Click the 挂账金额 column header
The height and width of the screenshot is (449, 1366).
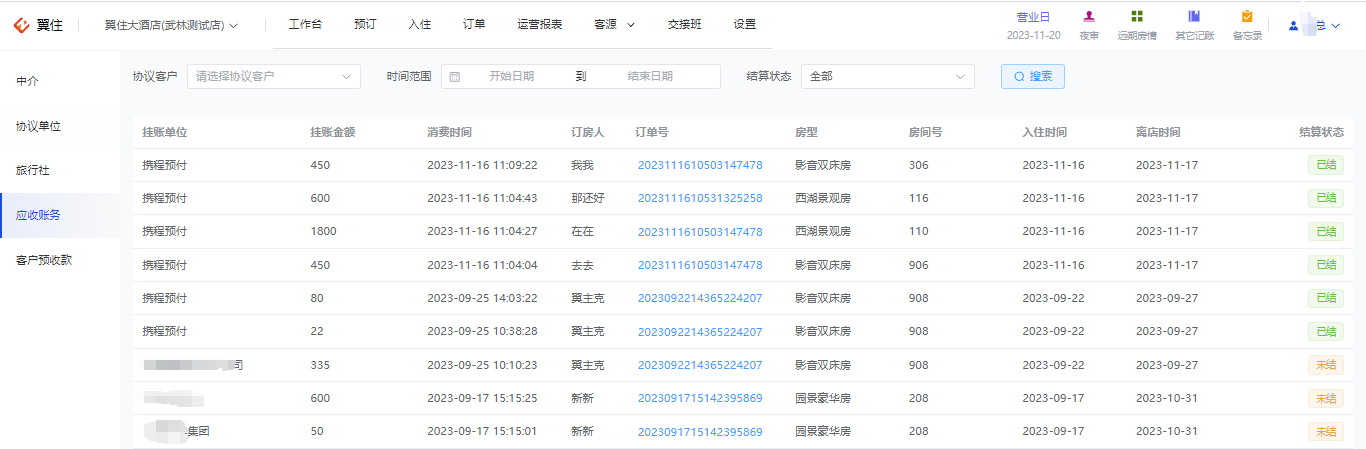[x=333, y=132]
